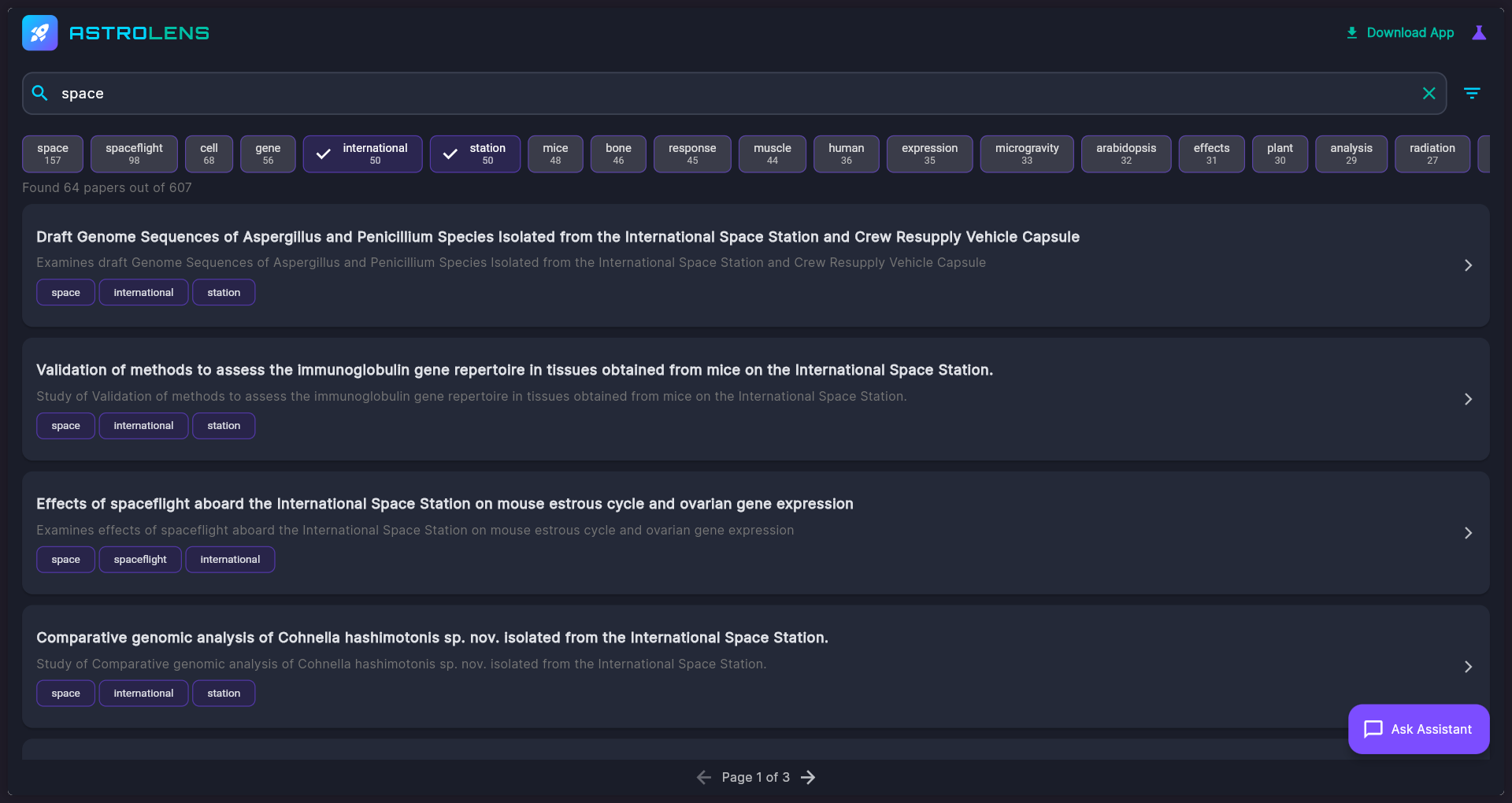Open the Comparative genomic analysis paper title
This screenshot has width=1512, height=803.
point(432,638)
